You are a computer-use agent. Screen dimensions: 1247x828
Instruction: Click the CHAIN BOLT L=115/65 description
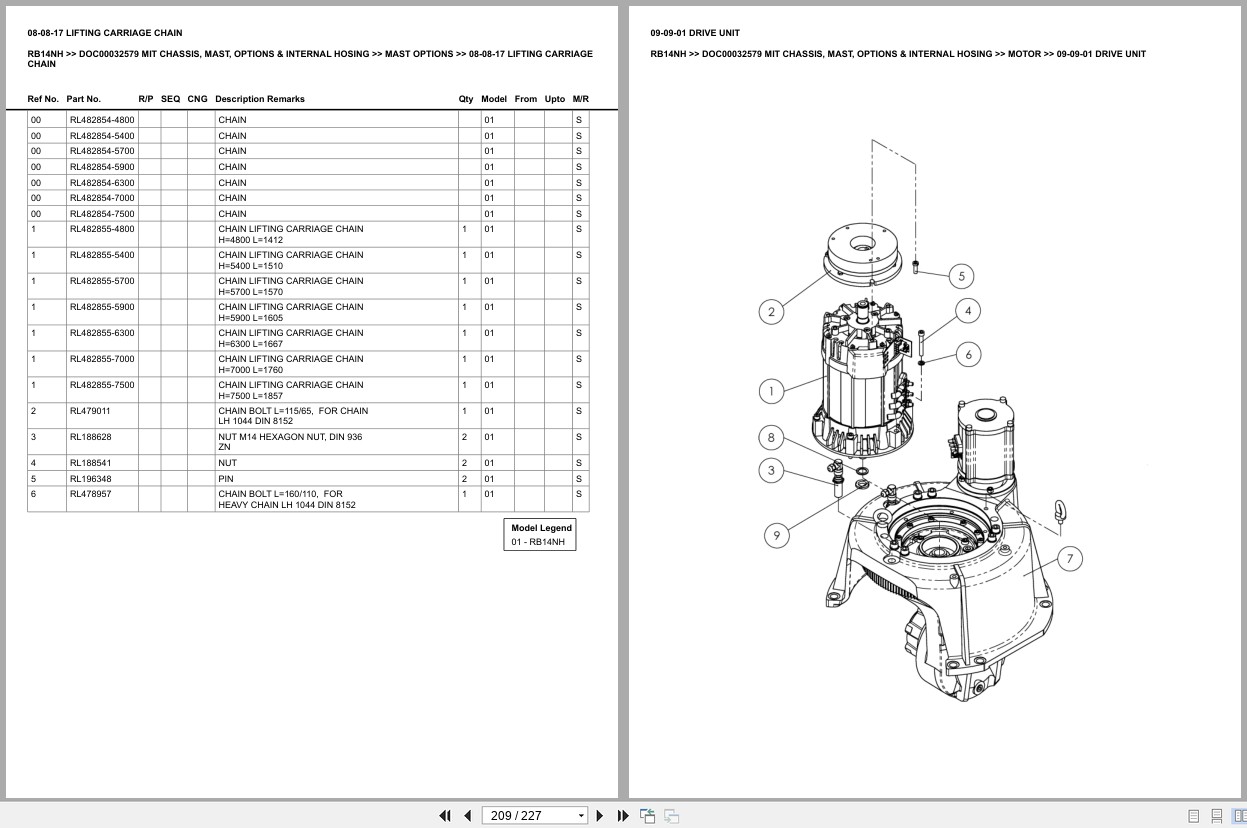[293, 416]
